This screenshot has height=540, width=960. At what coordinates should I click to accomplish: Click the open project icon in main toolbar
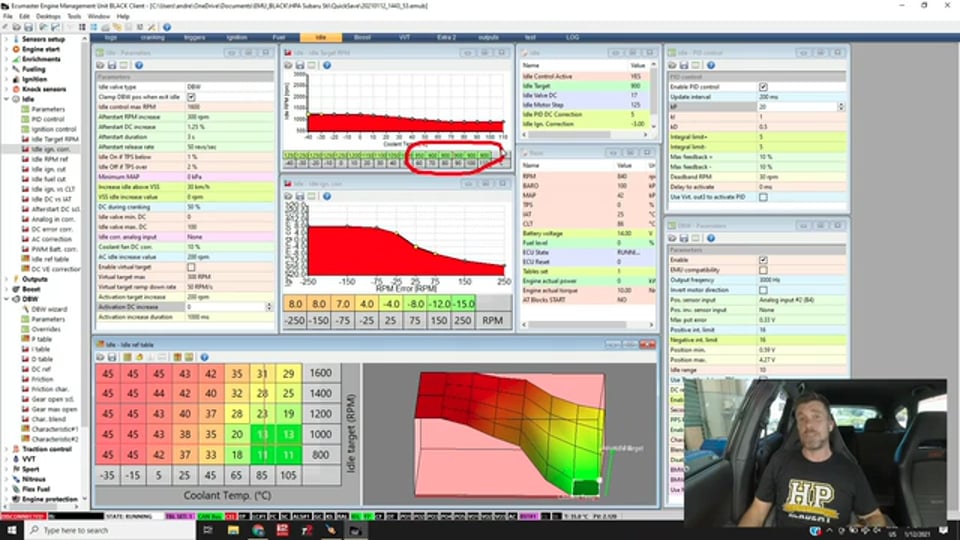pos(17,27)
